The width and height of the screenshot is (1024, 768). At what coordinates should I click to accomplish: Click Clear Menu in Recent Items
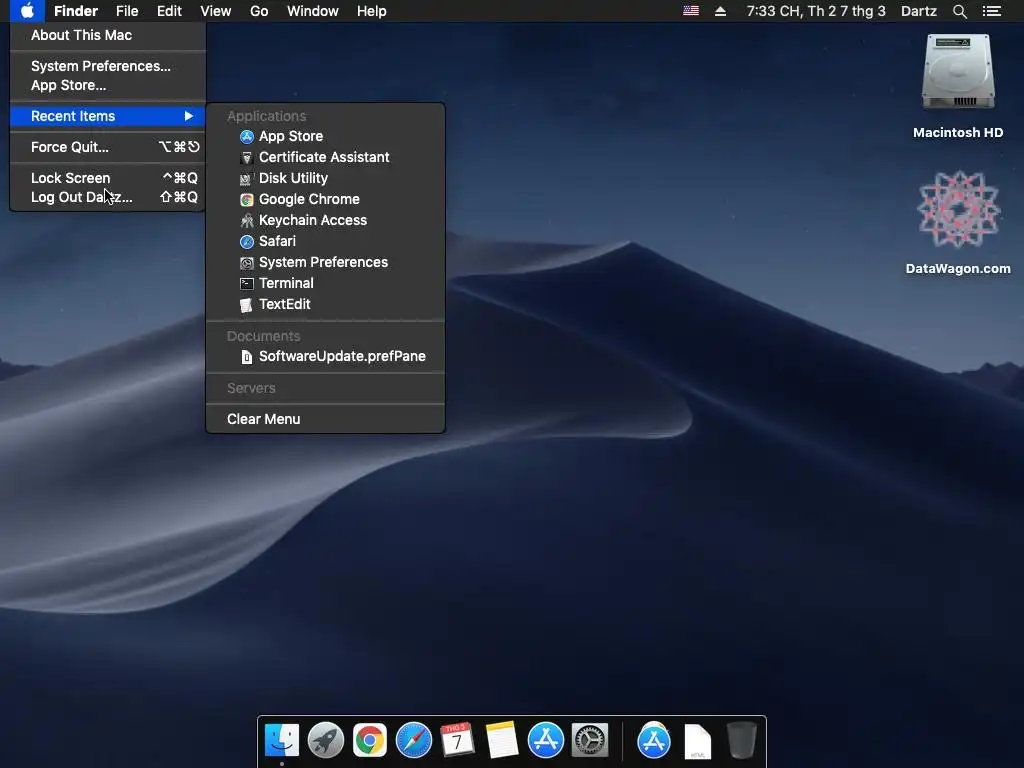pyautogui.click(x=325, y=419)
